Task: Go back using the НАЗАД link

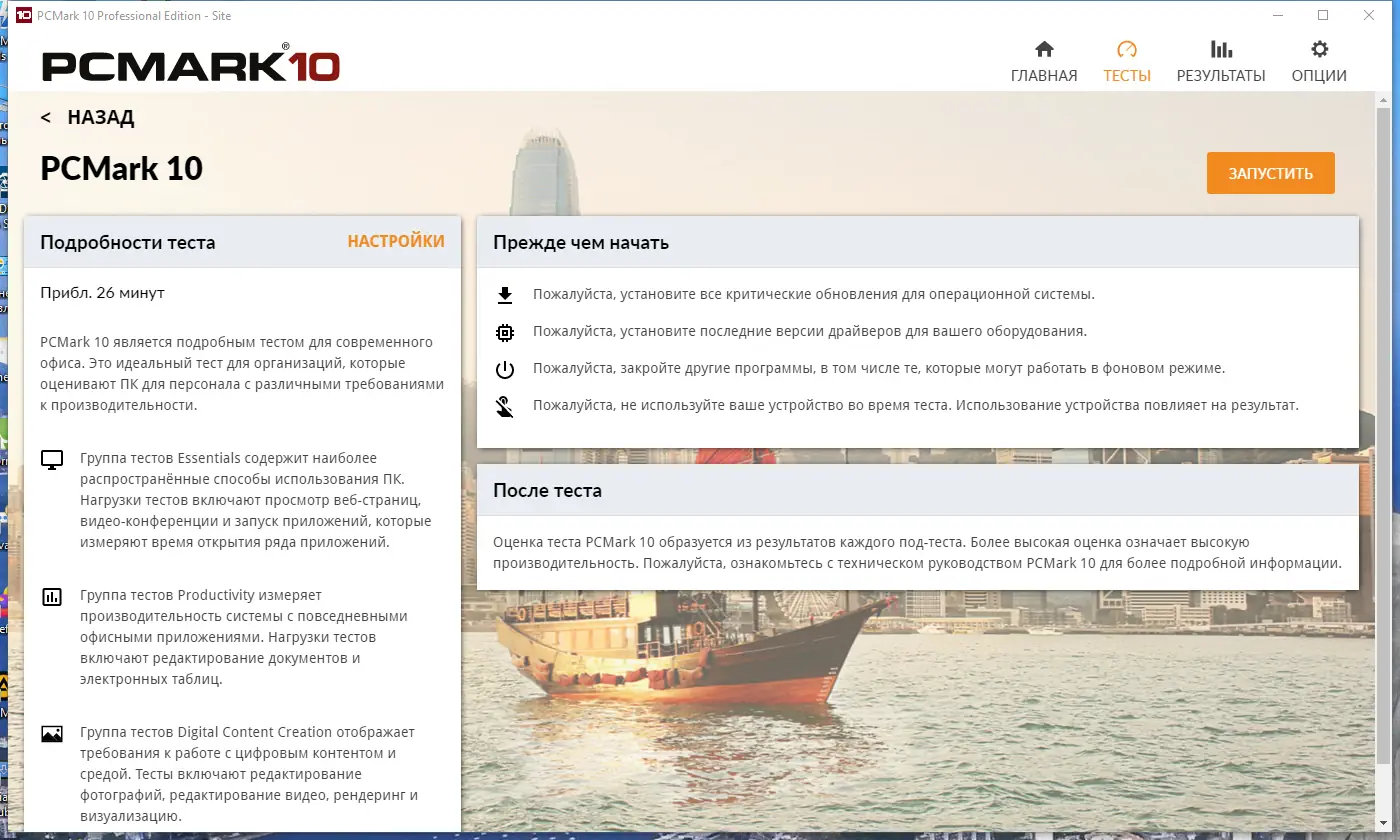Action: click(x=87, y=117)
